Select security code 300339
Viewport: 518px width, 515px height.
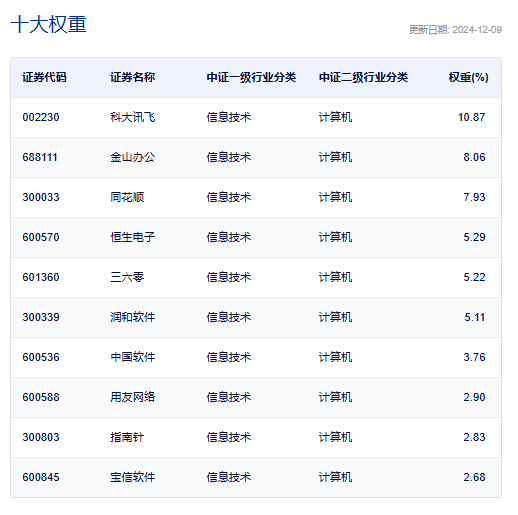(x=41, y=317)
